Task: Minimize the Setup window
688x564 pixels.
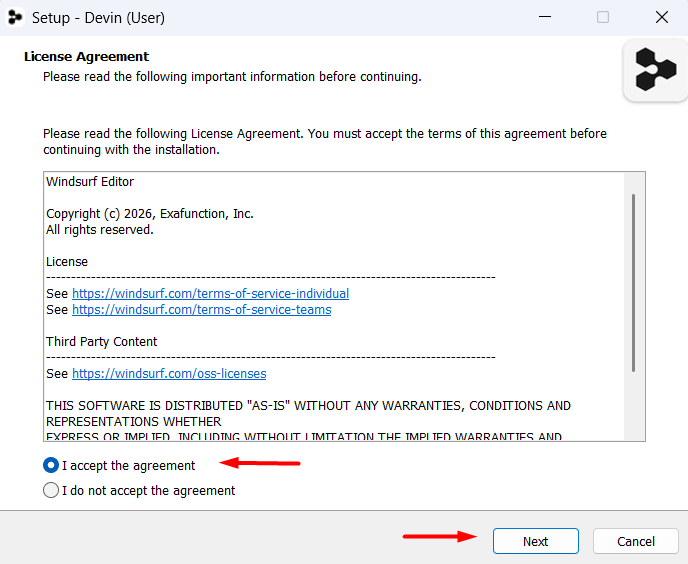Action: [x=545, y=17]
